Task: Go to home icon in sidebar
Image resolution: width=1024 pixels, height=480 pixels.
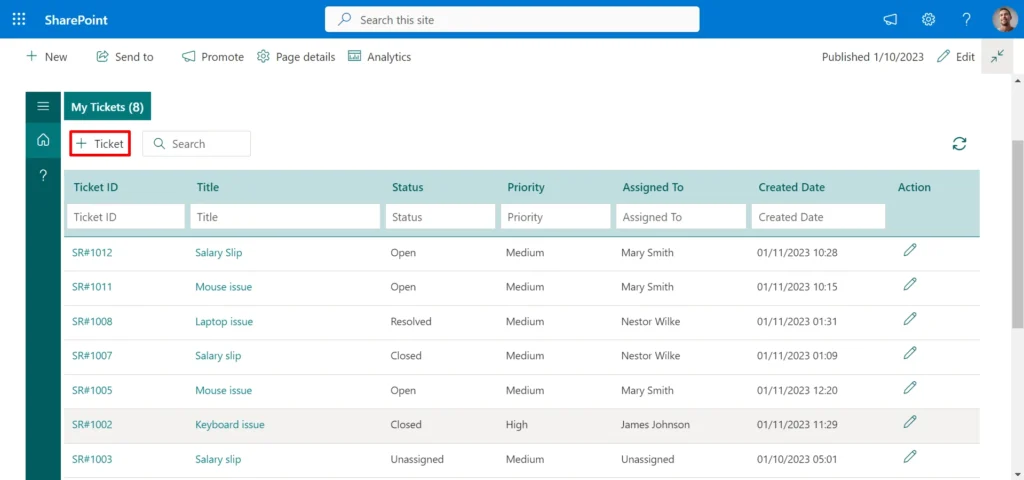Action: [43, 140]
